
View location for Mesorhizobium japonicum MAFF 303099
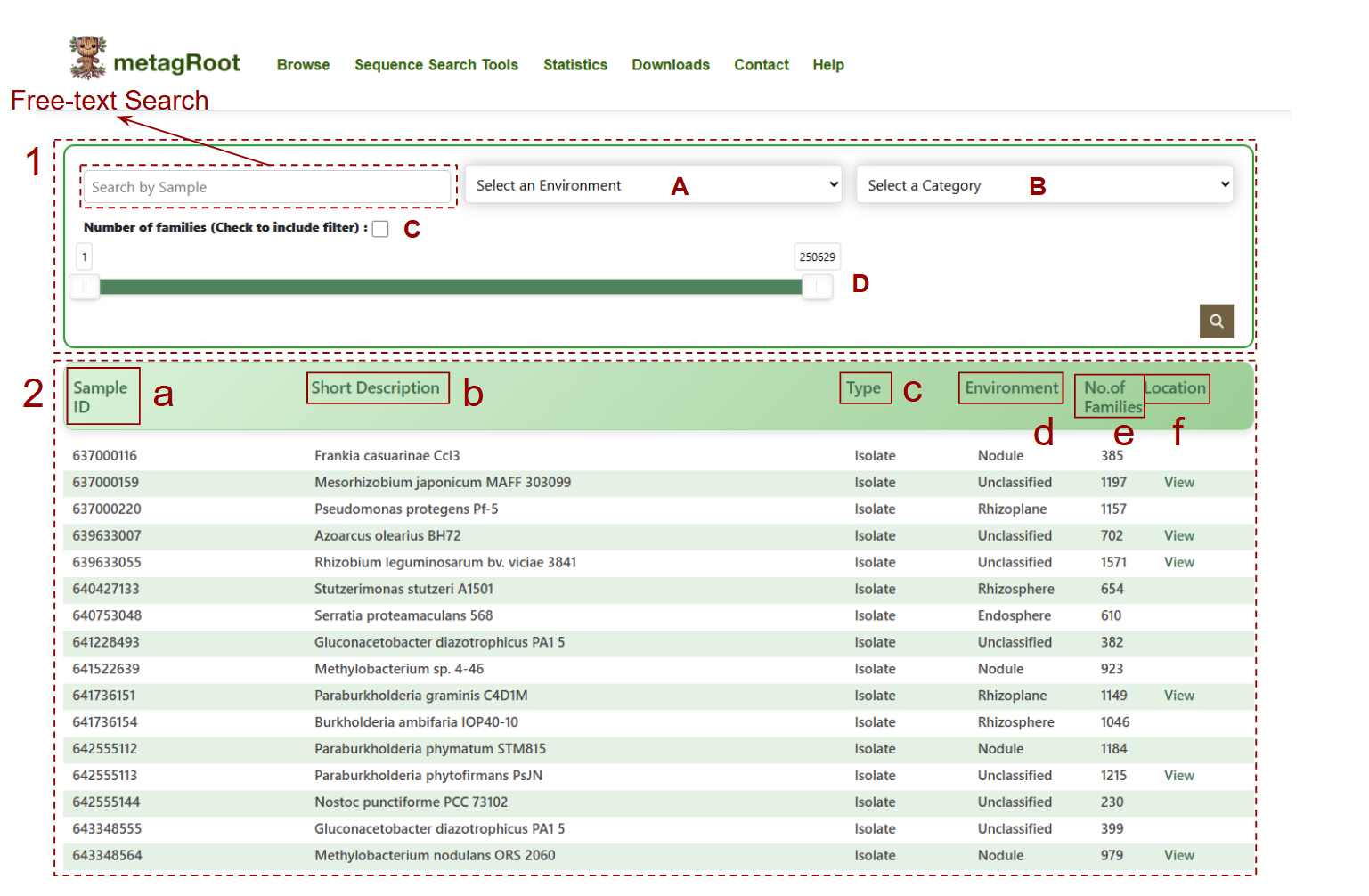coord(1179,483)
